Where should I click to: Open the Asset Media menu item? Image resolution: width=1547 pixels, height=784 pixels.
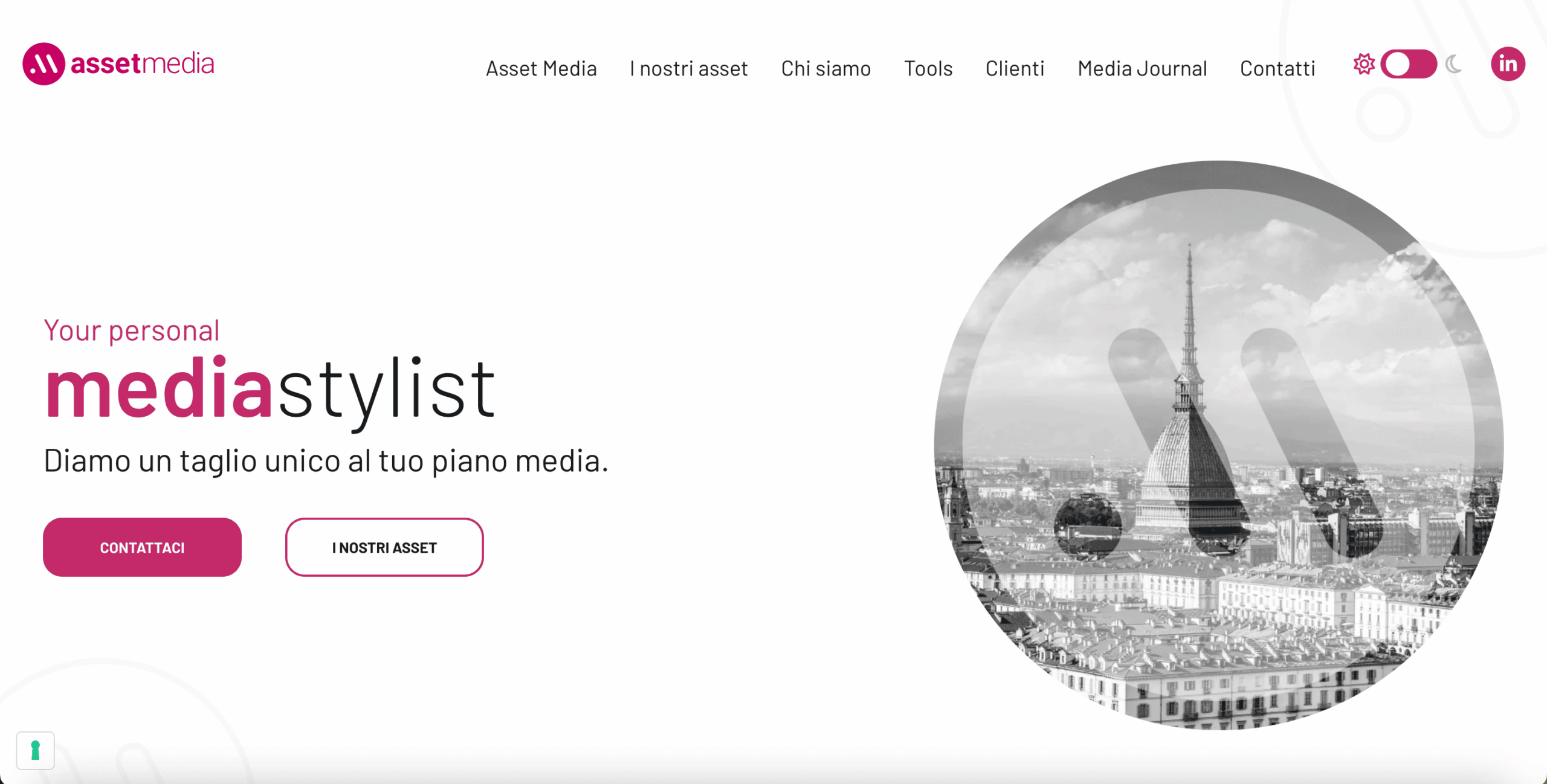tap(541, 69)
